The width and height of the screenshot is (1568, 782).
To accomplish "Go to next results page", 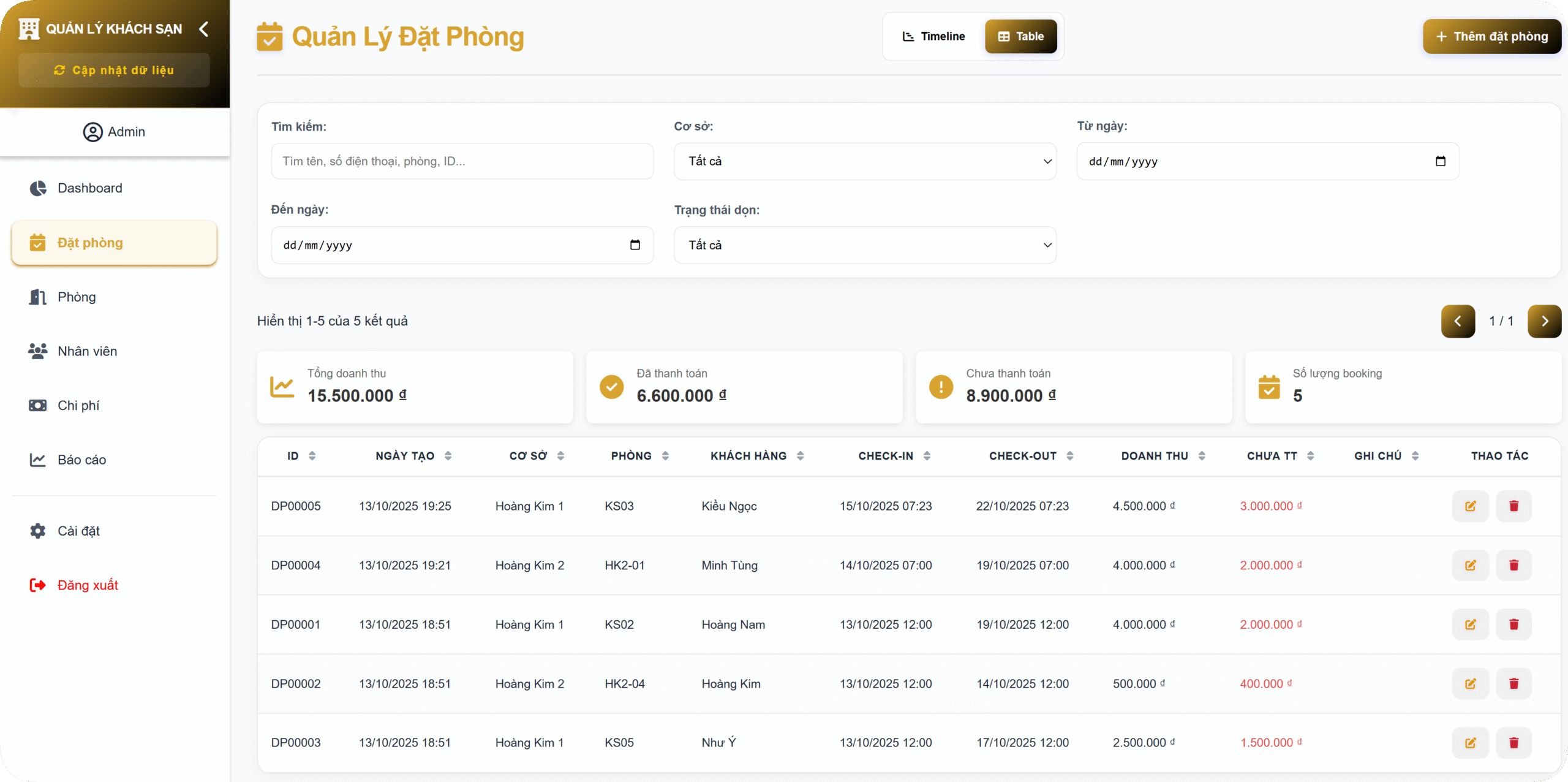I will pyautogui.click(x=1544, y=321).
